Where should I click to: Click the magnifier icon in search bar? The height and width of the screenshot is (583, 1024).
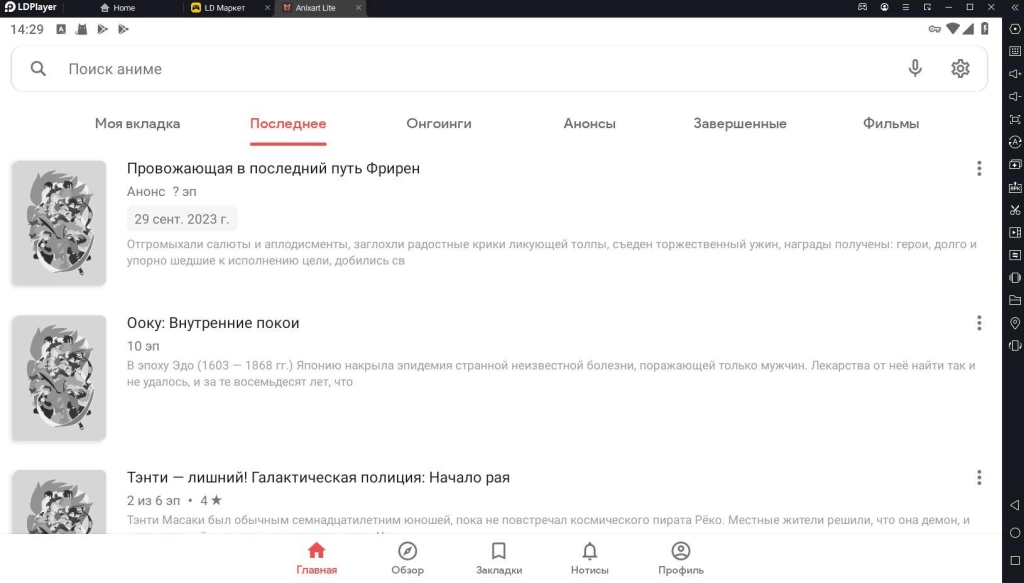point(38,68)
